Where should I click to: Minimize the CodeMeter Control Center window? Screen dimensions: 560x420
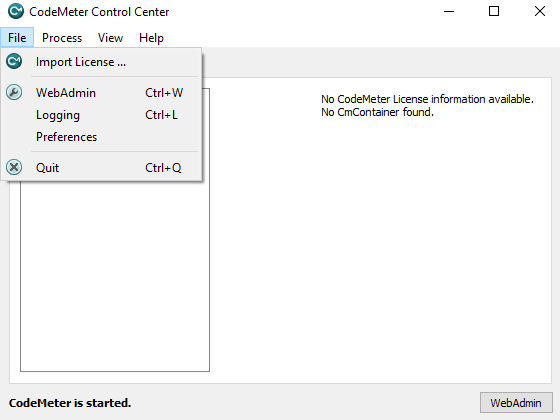[x=449, y=11]
